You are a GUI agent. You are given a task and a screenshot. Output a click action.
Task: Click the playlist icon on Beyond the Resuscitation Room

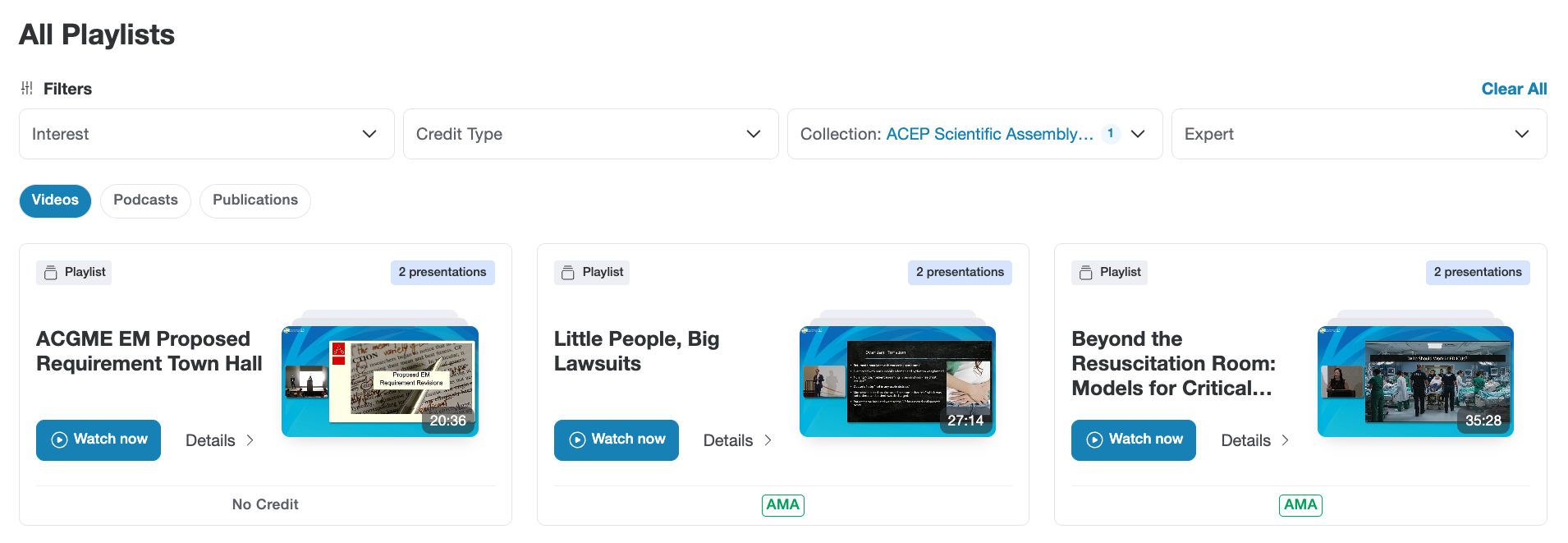[1085, 272]
